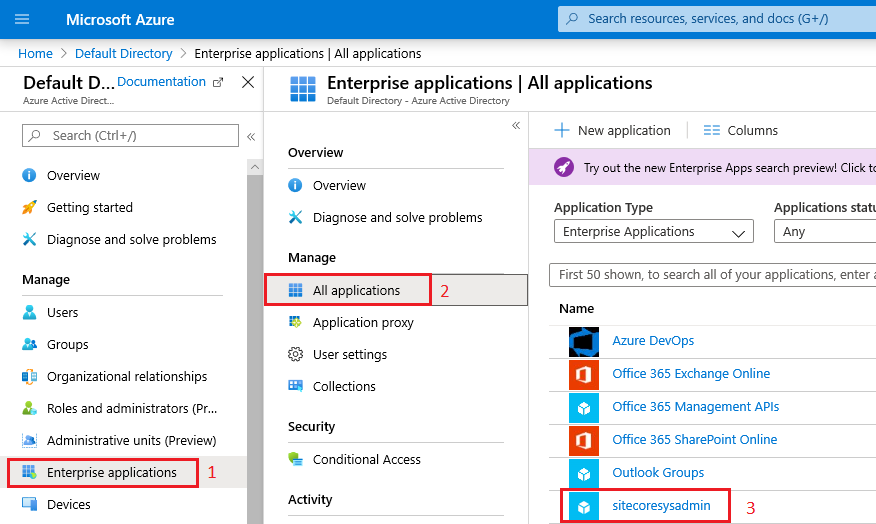Click the large Enterprise applications header icon
Viewport: 876px width, 524px height.
303,89
